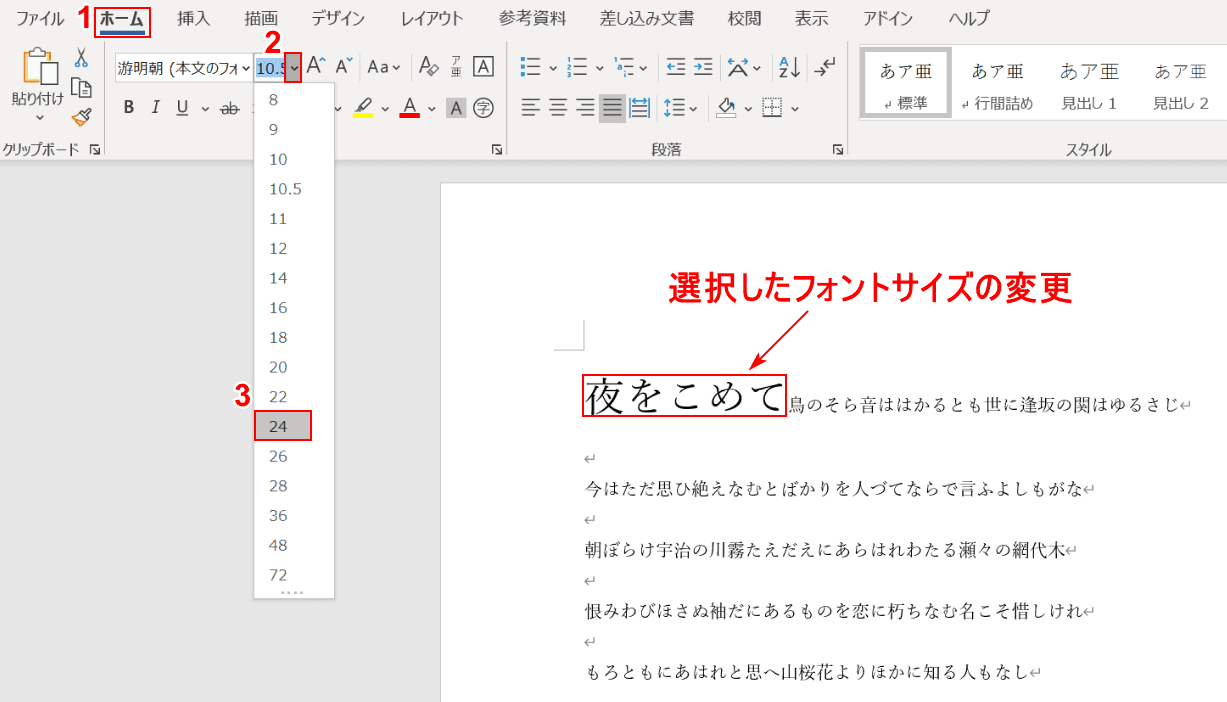Click the show paragraph marks icon
The height and width of the screenshot is (702, 1227).
[824, 67]
